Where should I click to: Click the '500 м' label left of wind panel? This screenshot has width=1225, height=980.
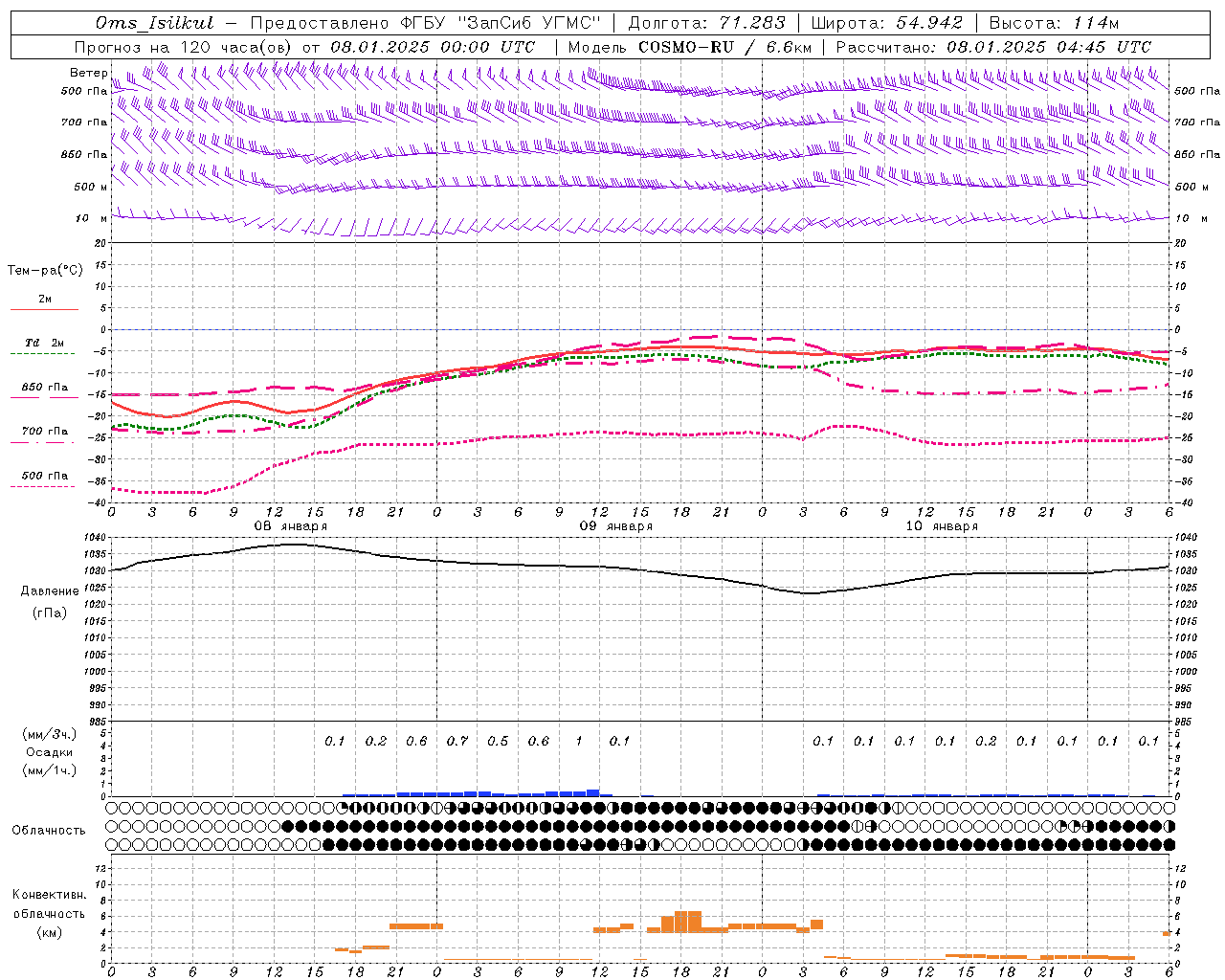pos(91,188)
